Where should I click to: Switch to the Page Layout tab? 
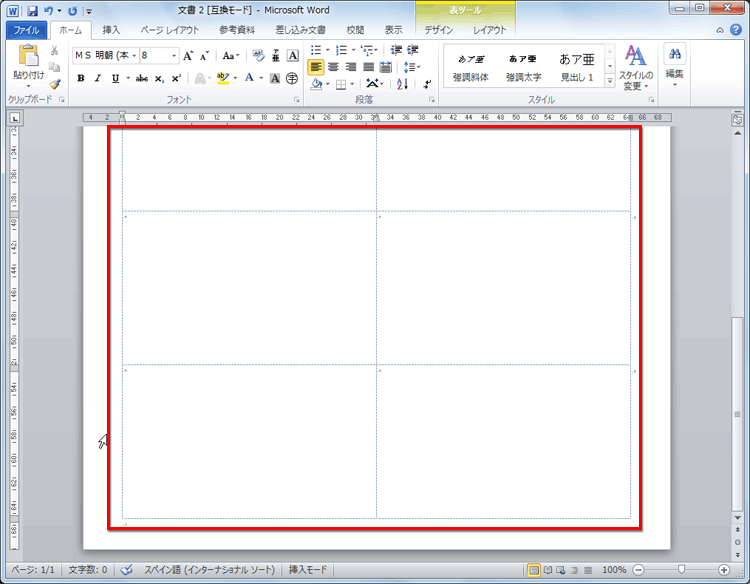(170, 30)
